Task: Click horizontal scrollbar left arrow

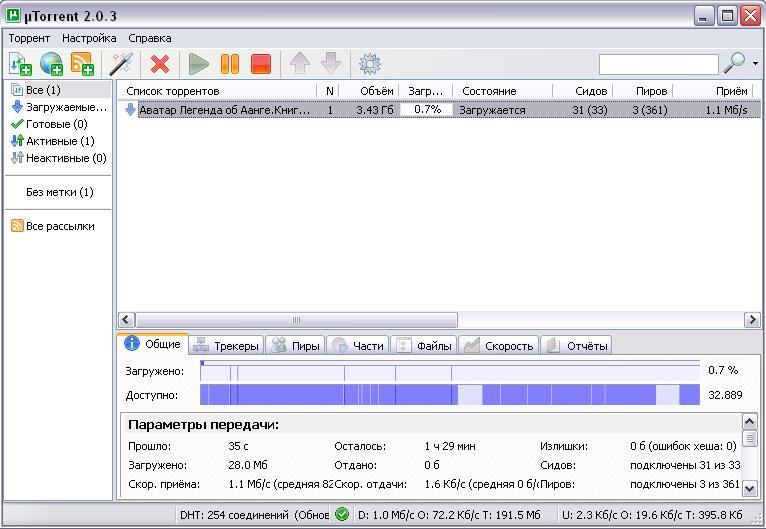Action: tap(126, 320)
